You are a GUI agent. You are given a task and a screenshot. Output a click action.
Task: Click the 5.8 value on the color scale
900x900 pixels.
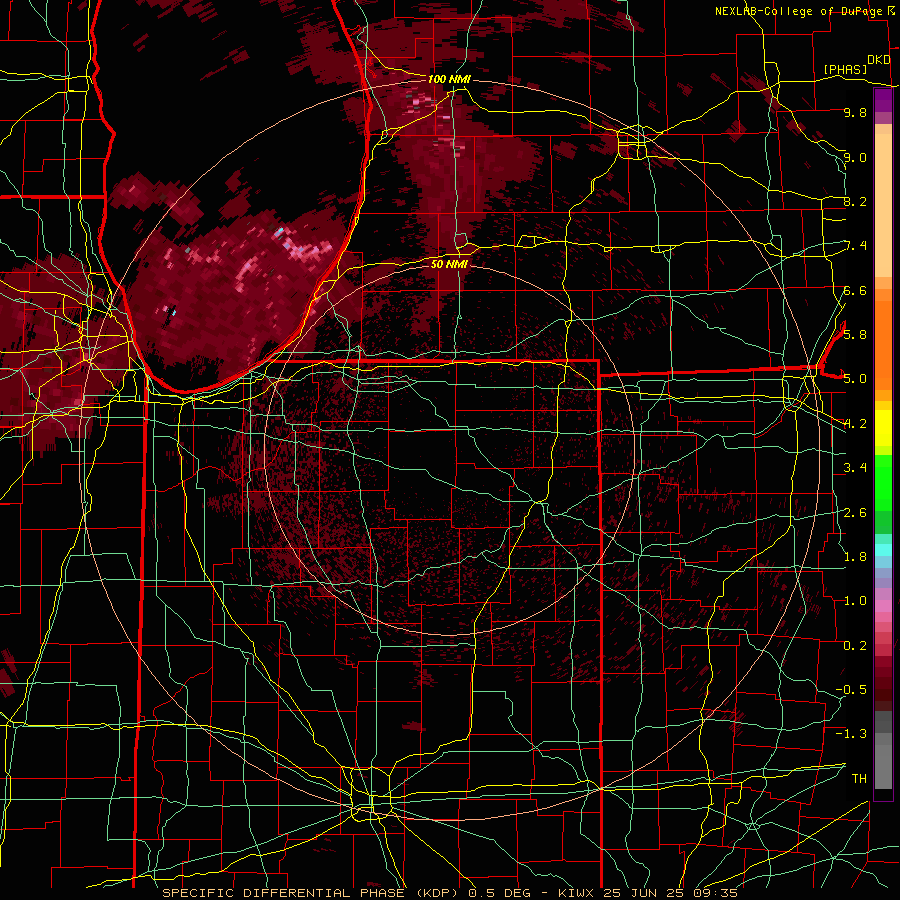tap(855, 335)
